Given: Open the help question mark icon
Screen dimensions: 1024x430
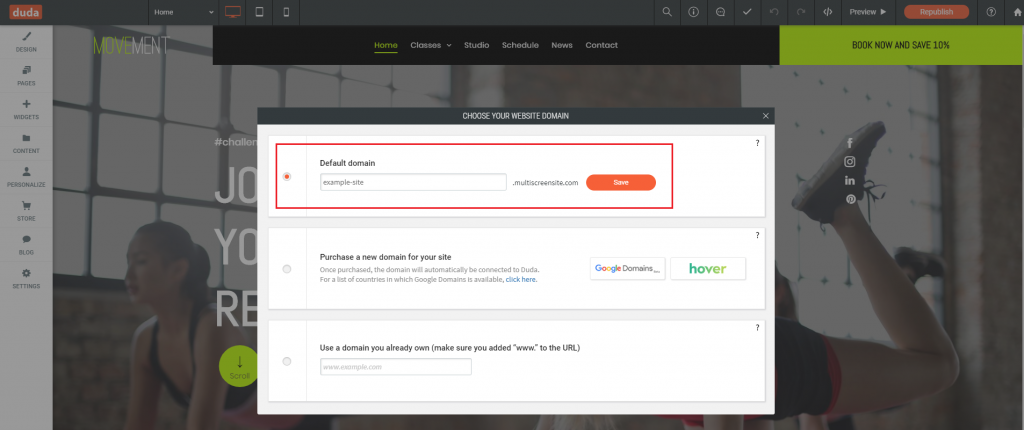Looking at the screenshot, I should pyautogui.click(x=991, y=12).
